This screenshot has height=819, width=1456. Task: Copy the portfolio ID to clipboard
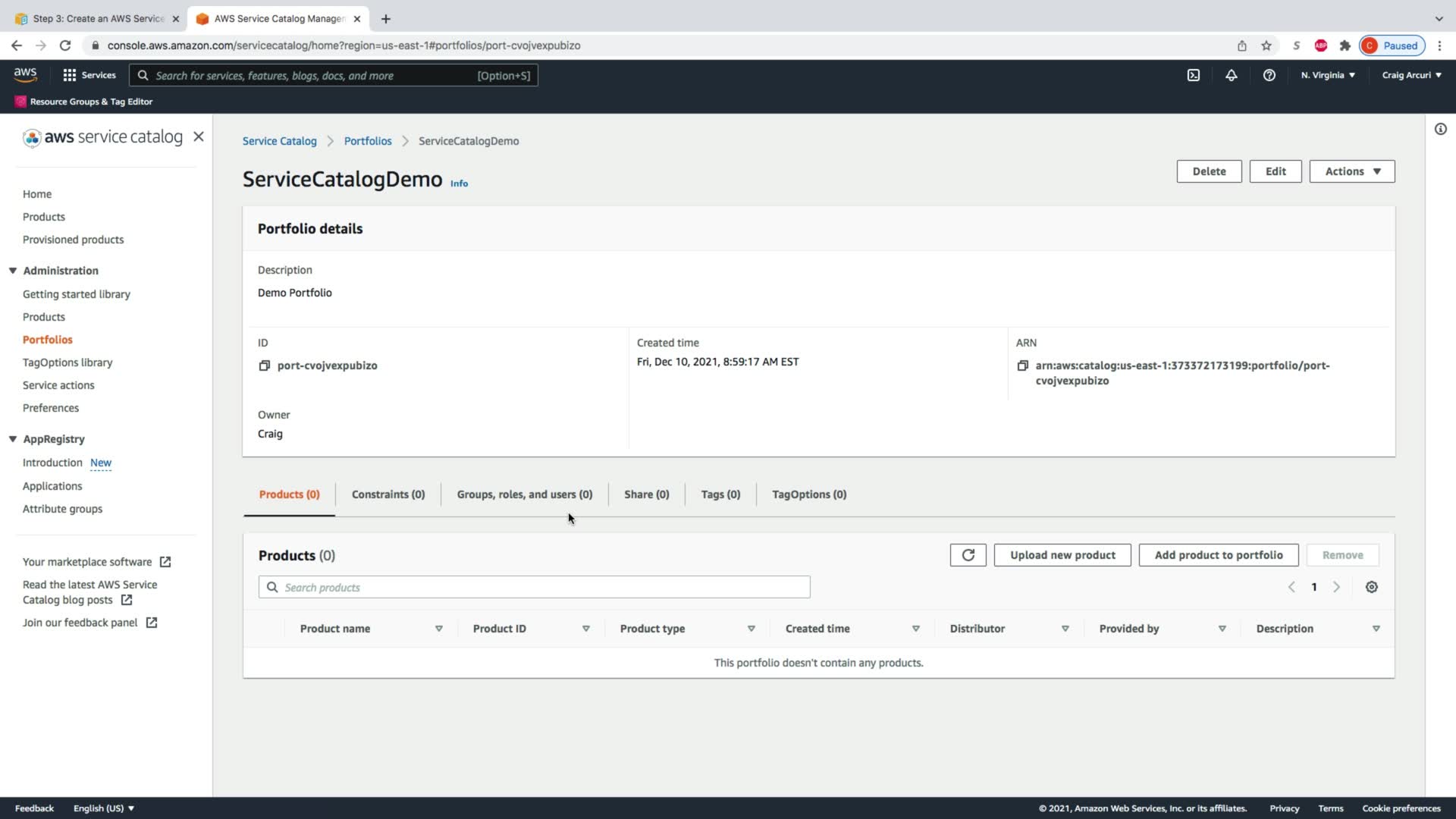click(264, 366)
